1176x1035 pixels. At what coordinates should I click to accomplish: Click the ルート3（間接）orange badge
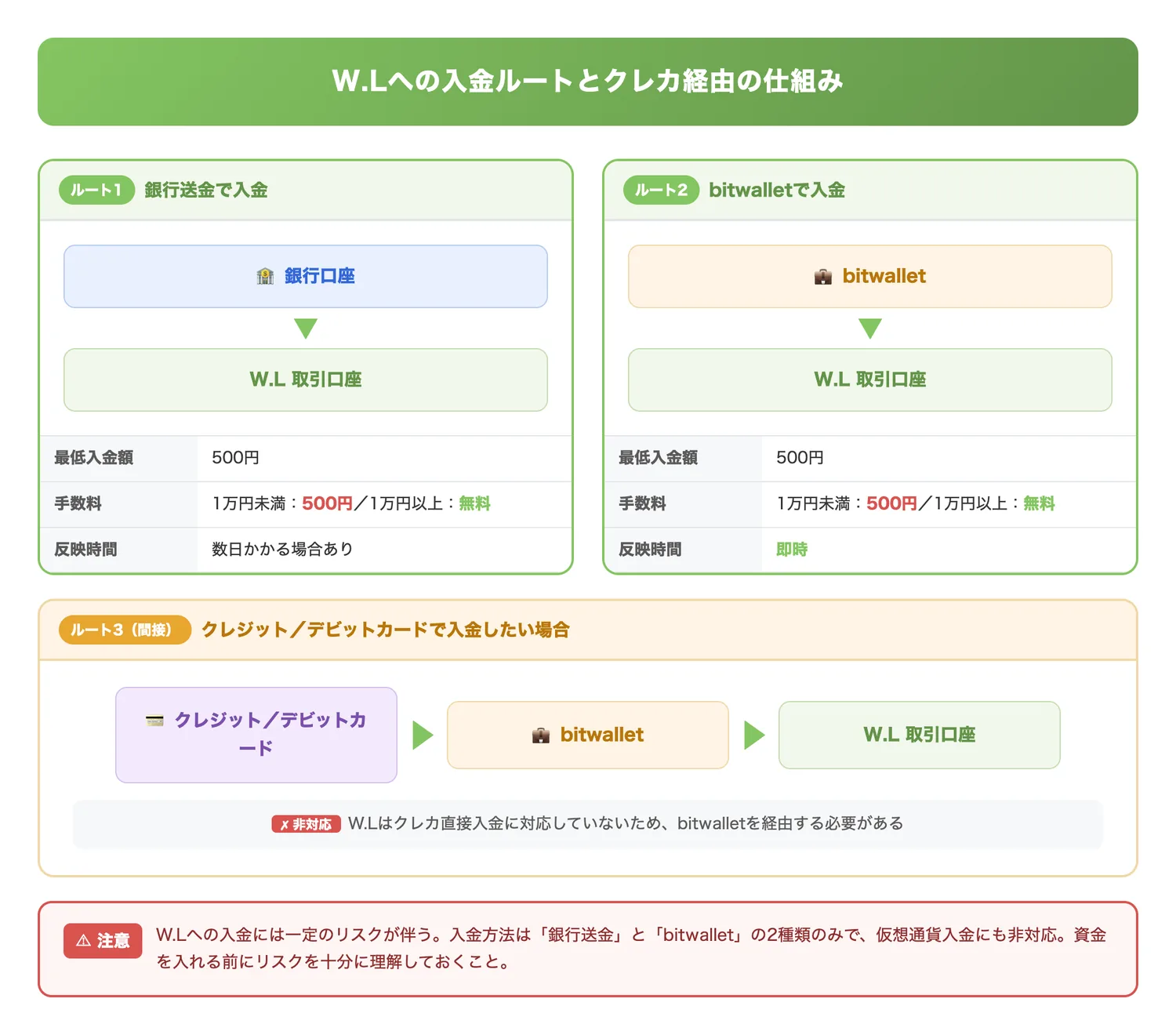(x=125, y=630)
